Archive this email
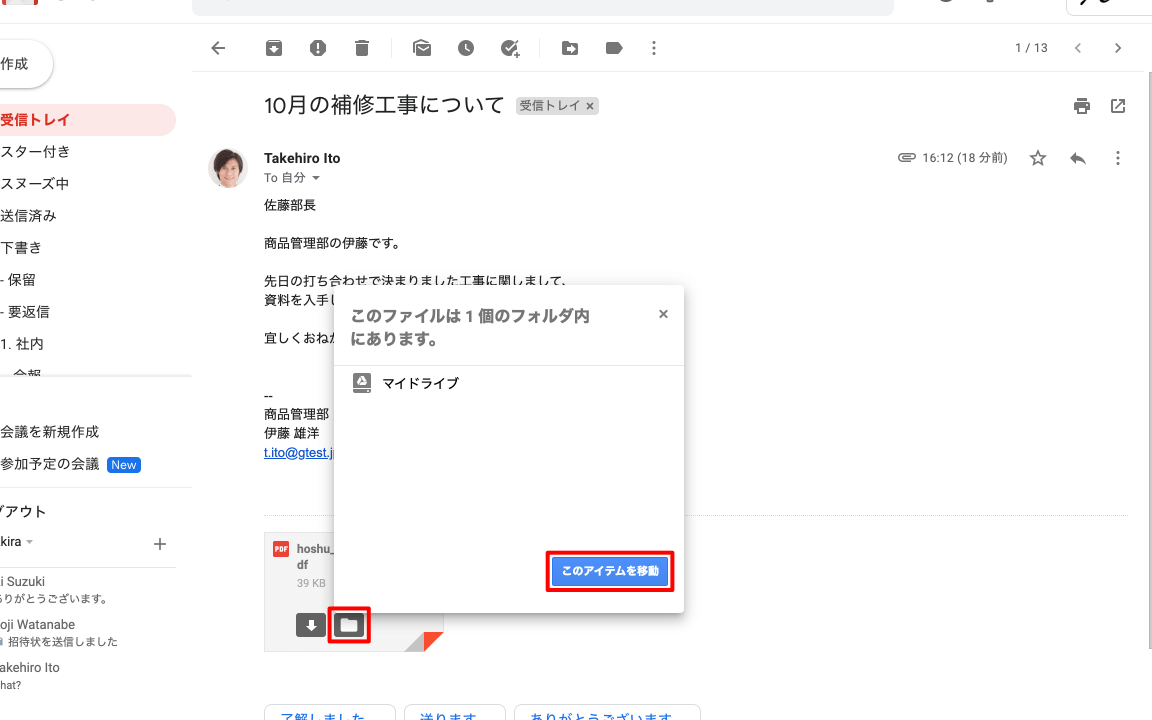1152x720 pixels. pos(274,48)
